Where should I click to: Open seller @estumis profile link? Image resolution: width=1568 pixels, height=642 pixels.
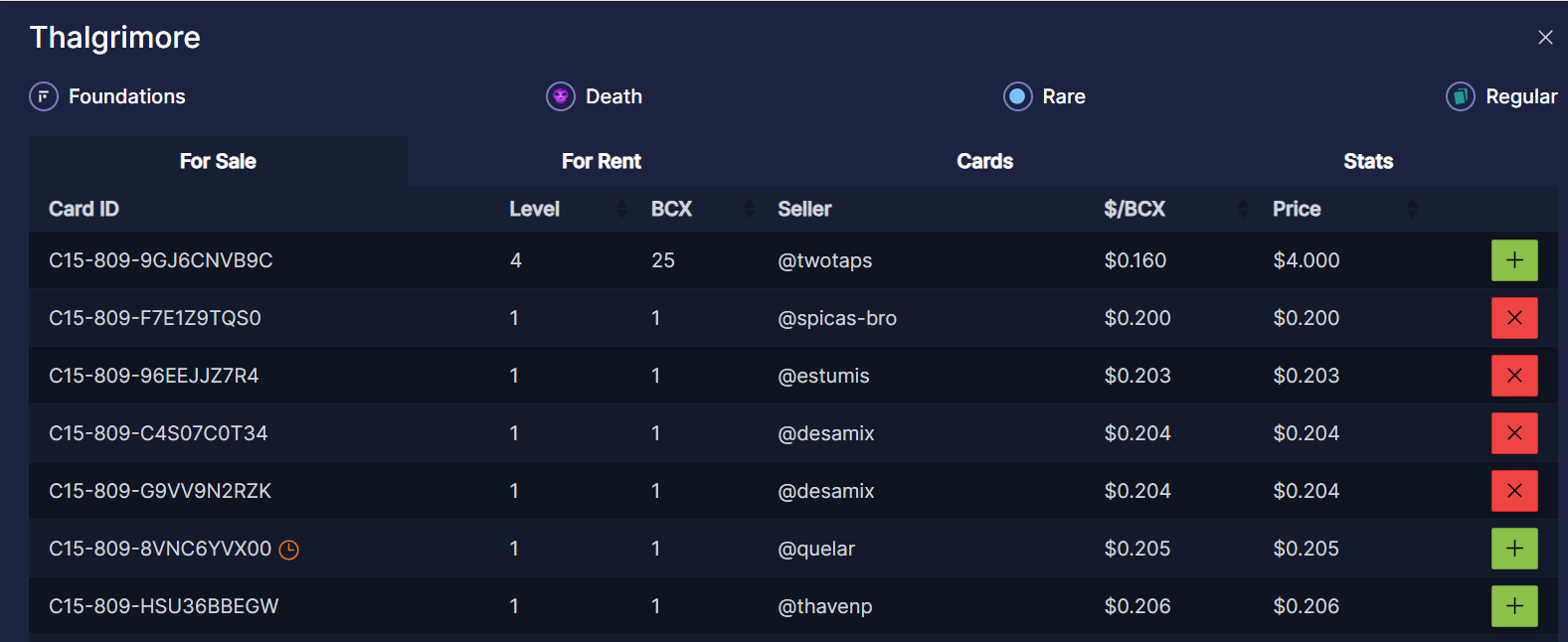tap(823, 376)
